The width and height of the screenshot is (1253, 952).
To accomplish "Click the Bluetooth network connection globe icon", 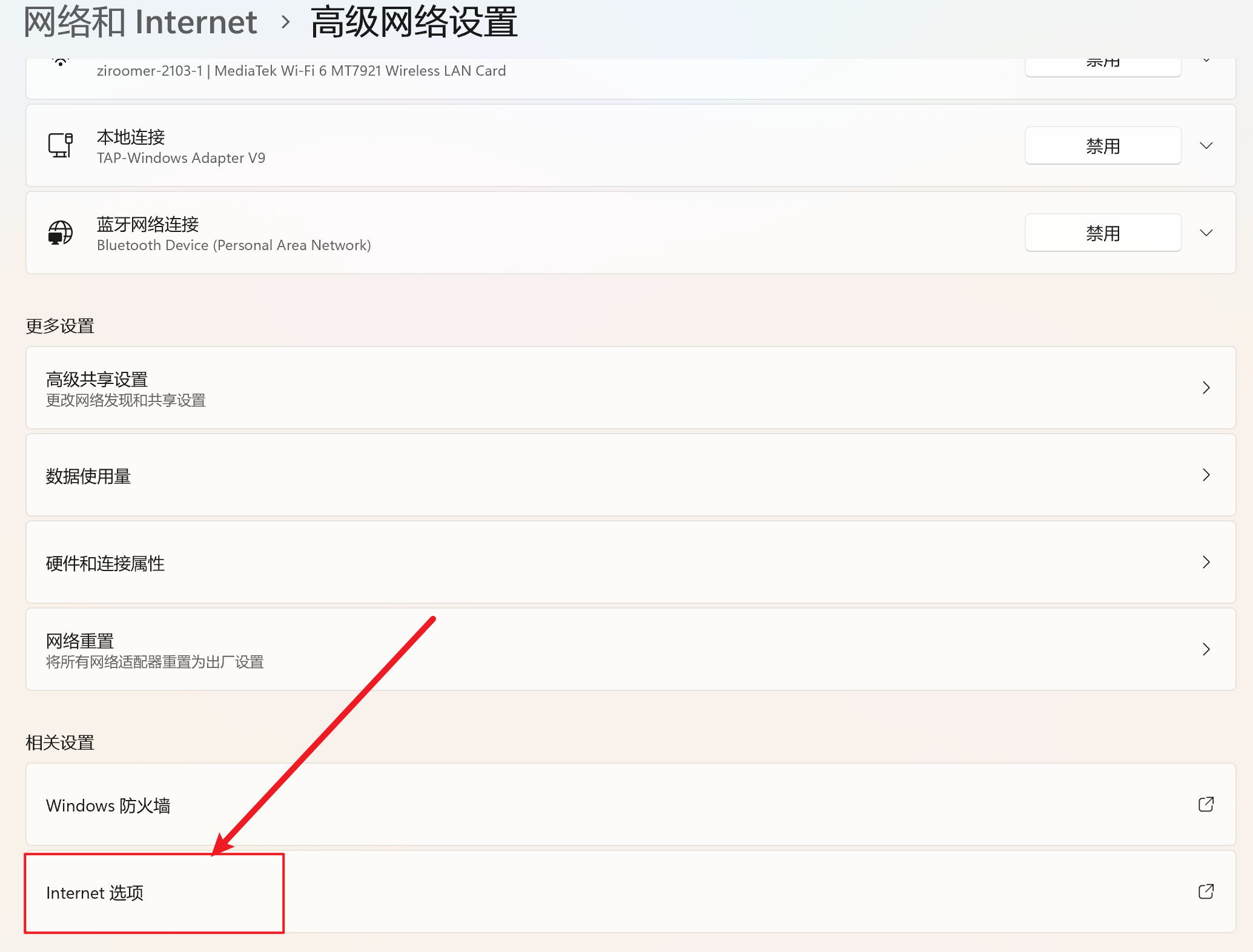I will click(x=60, y=233).
